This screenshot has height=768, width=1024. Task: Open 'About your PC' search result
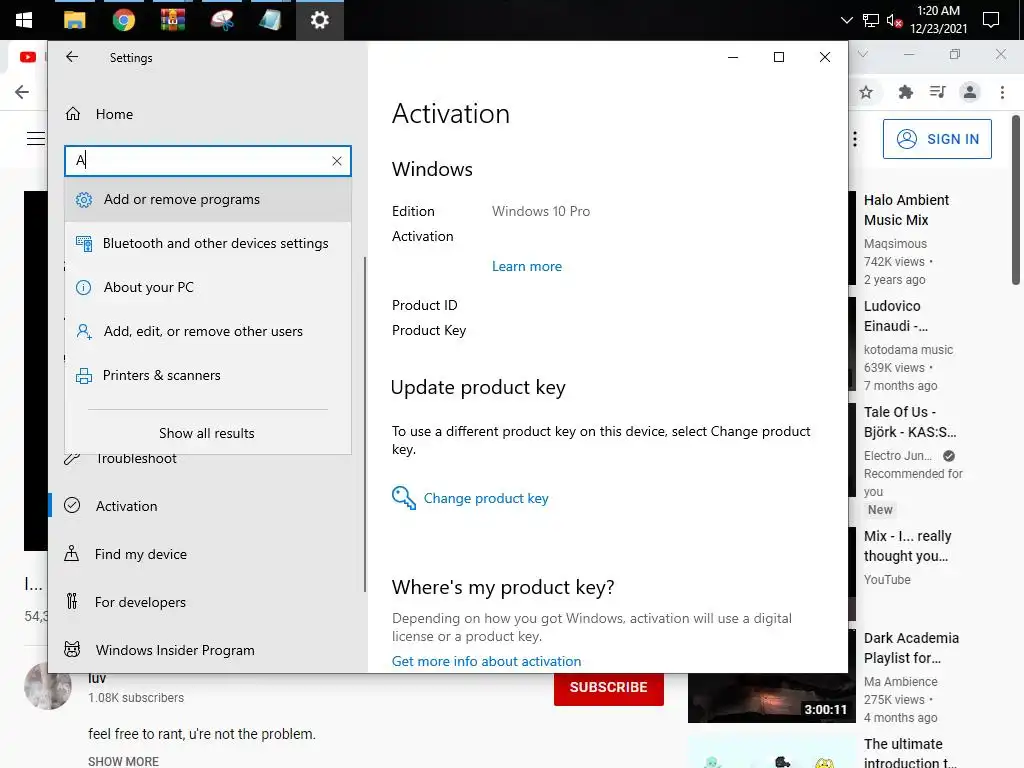pos(208,287)
